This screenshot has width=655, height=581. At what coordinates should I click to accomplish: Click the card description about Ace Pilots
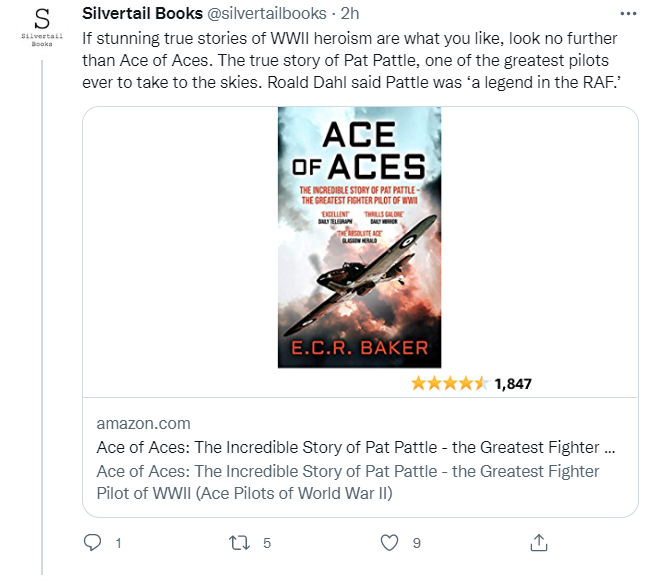348,482
